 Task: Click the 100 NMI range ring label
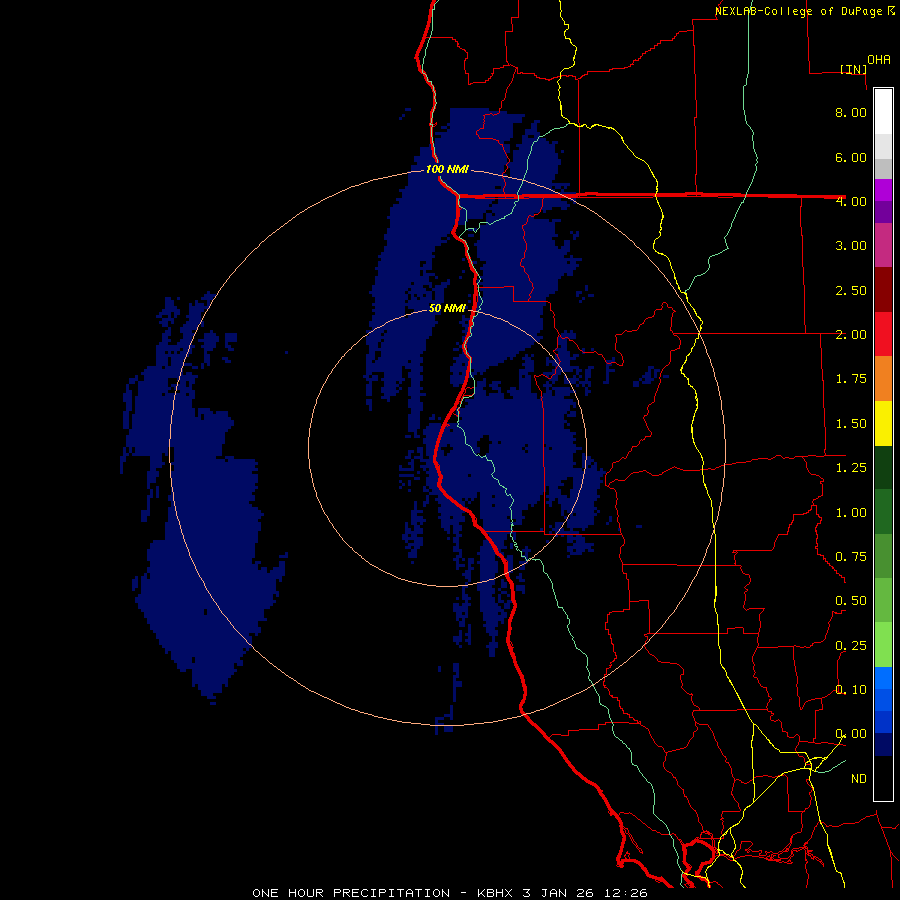(447, 169)
